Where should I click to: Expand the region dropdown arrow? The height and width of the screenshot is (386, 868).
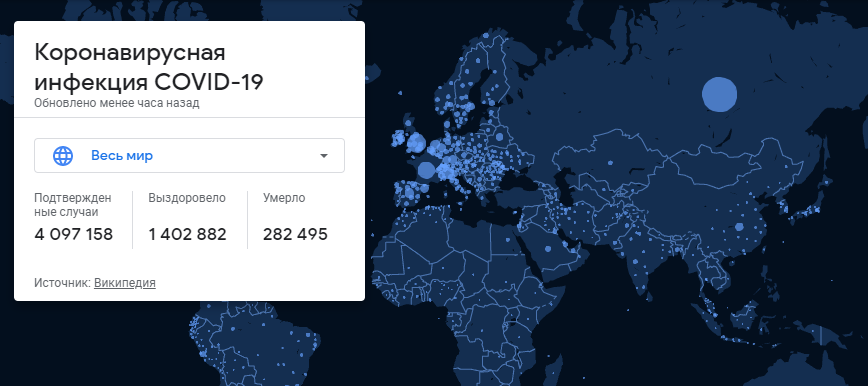click(x=324, y=156)
